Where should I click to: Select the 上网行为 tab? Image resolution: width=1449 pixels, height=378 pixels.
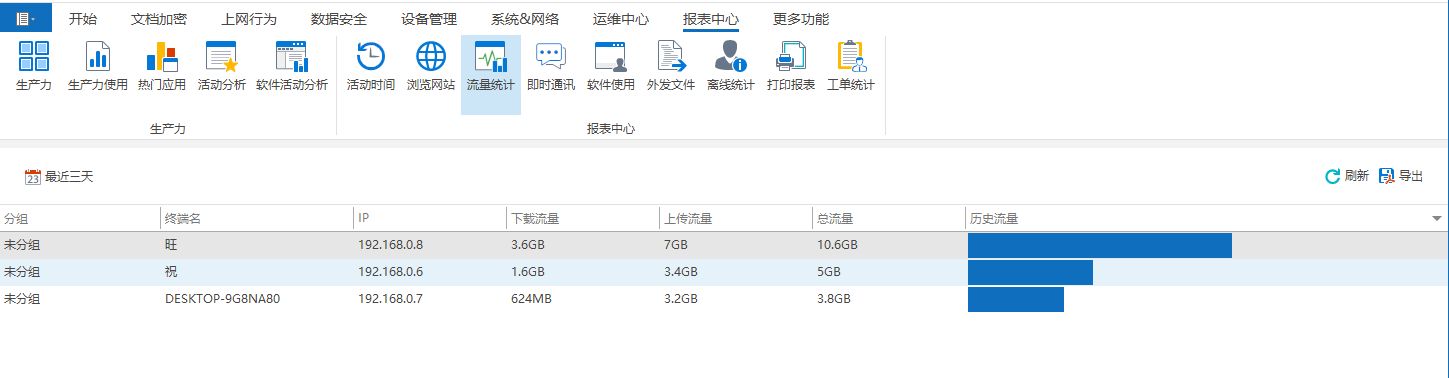click(x=249, y=19)
